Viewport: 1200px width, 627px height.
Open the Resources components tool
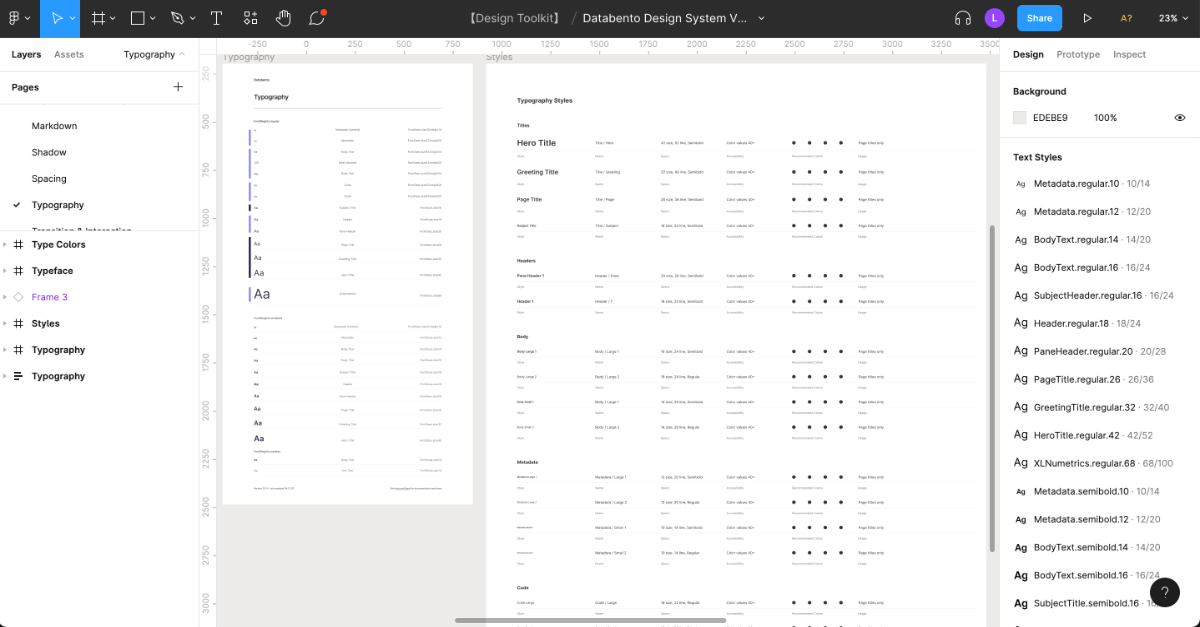click(250, 18)
